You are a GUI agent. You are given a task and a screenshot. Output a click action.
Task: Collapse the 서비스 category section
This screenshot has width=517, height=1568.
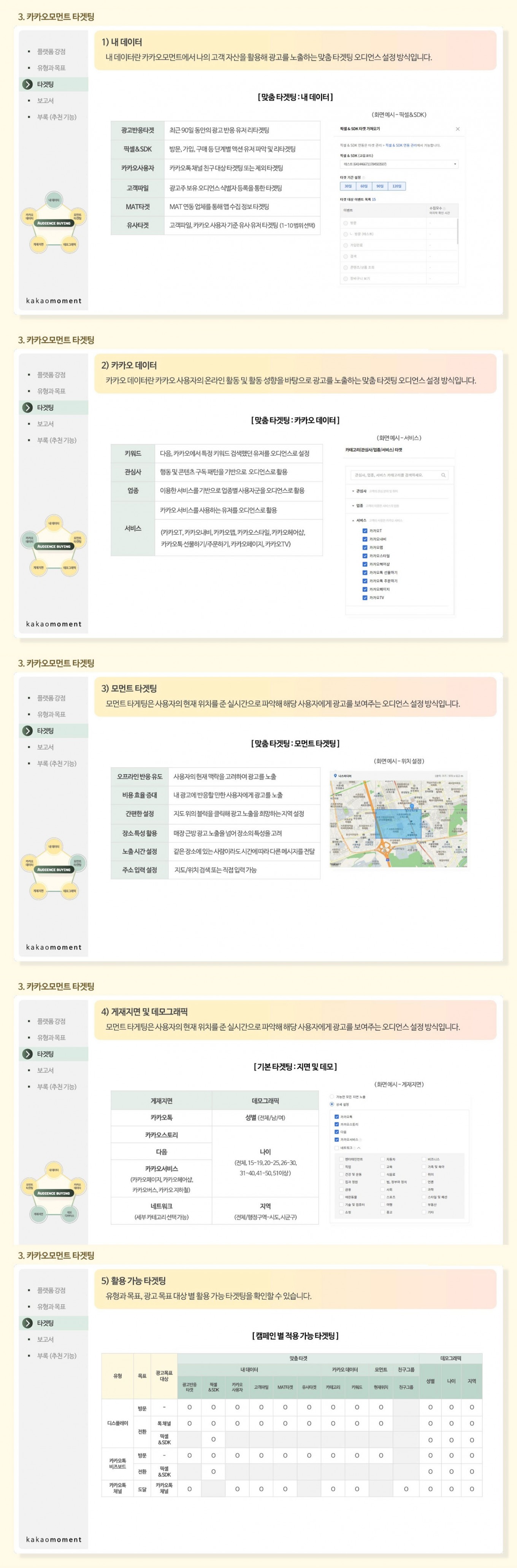pyautogui.click(x=353, y=521)
